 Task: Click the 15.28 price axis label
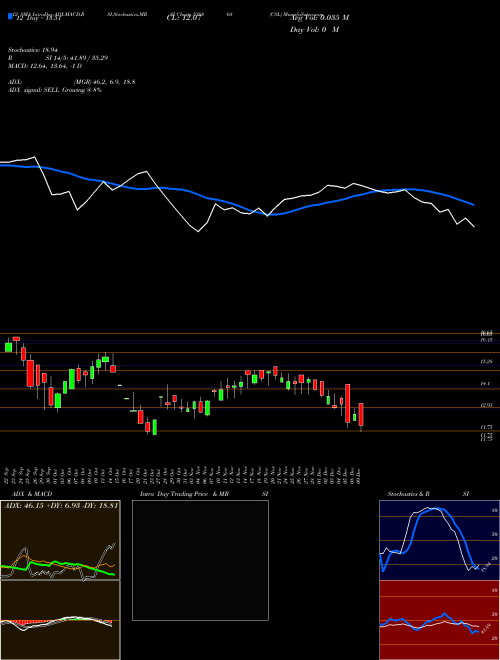486,362
